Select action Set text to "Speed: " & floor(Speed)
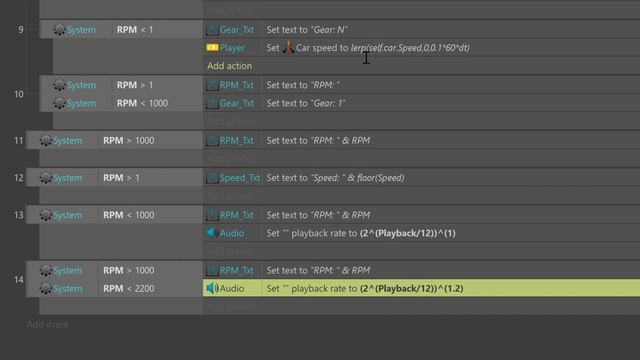This screenshot has width=640, height=360. point(335,178)
